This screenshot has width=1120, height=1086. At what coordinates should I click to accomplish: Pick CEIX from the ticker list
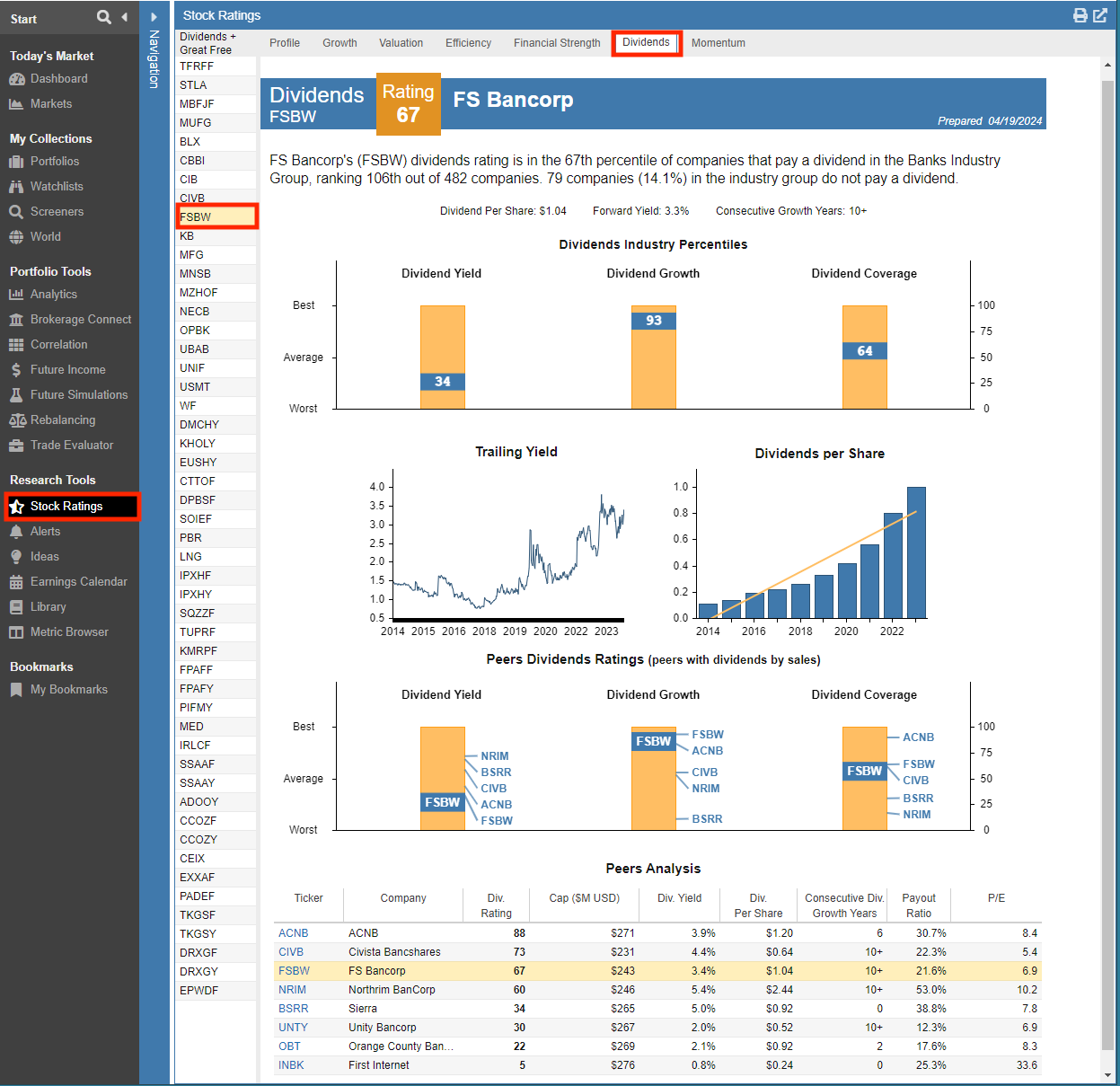click(216, 859)
